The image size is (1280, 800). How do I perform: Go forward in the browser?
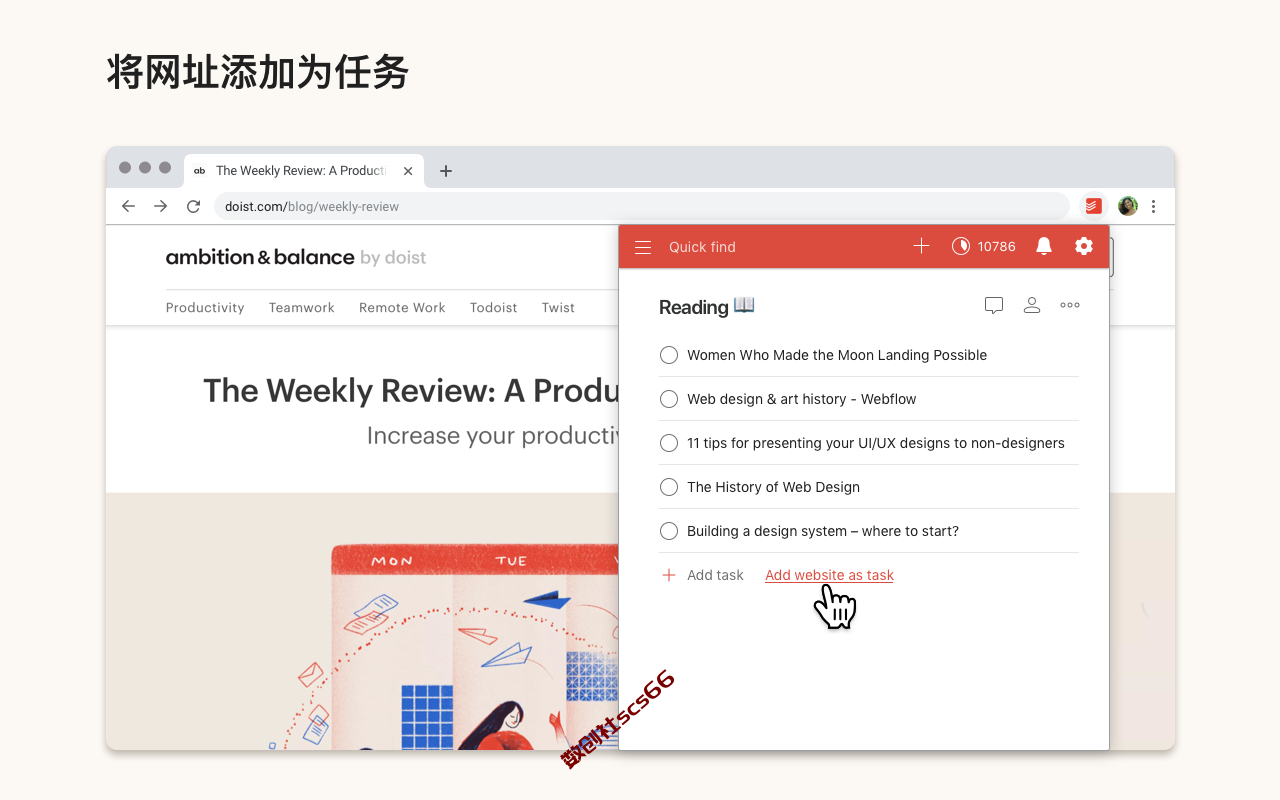[160, 206]
